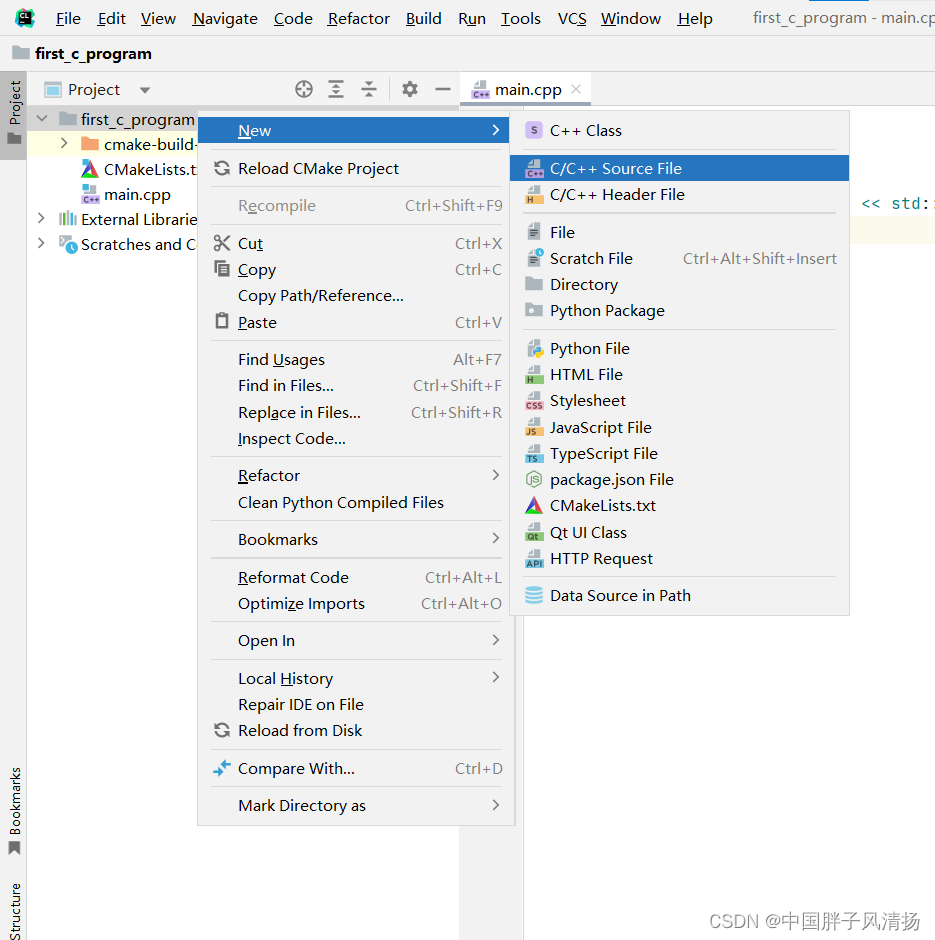Open Project panel gear settings

click(409, 89)
